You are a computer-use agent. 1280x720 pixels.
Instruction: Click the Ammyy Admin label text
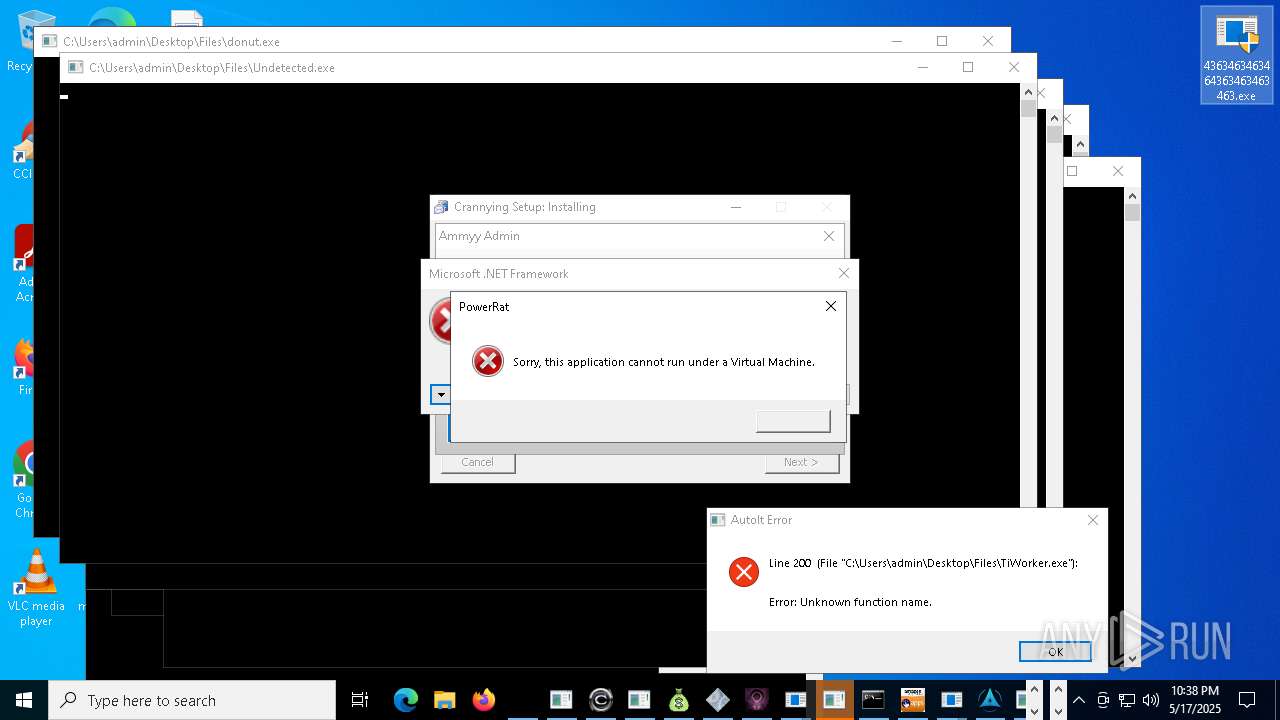point(479,236)
